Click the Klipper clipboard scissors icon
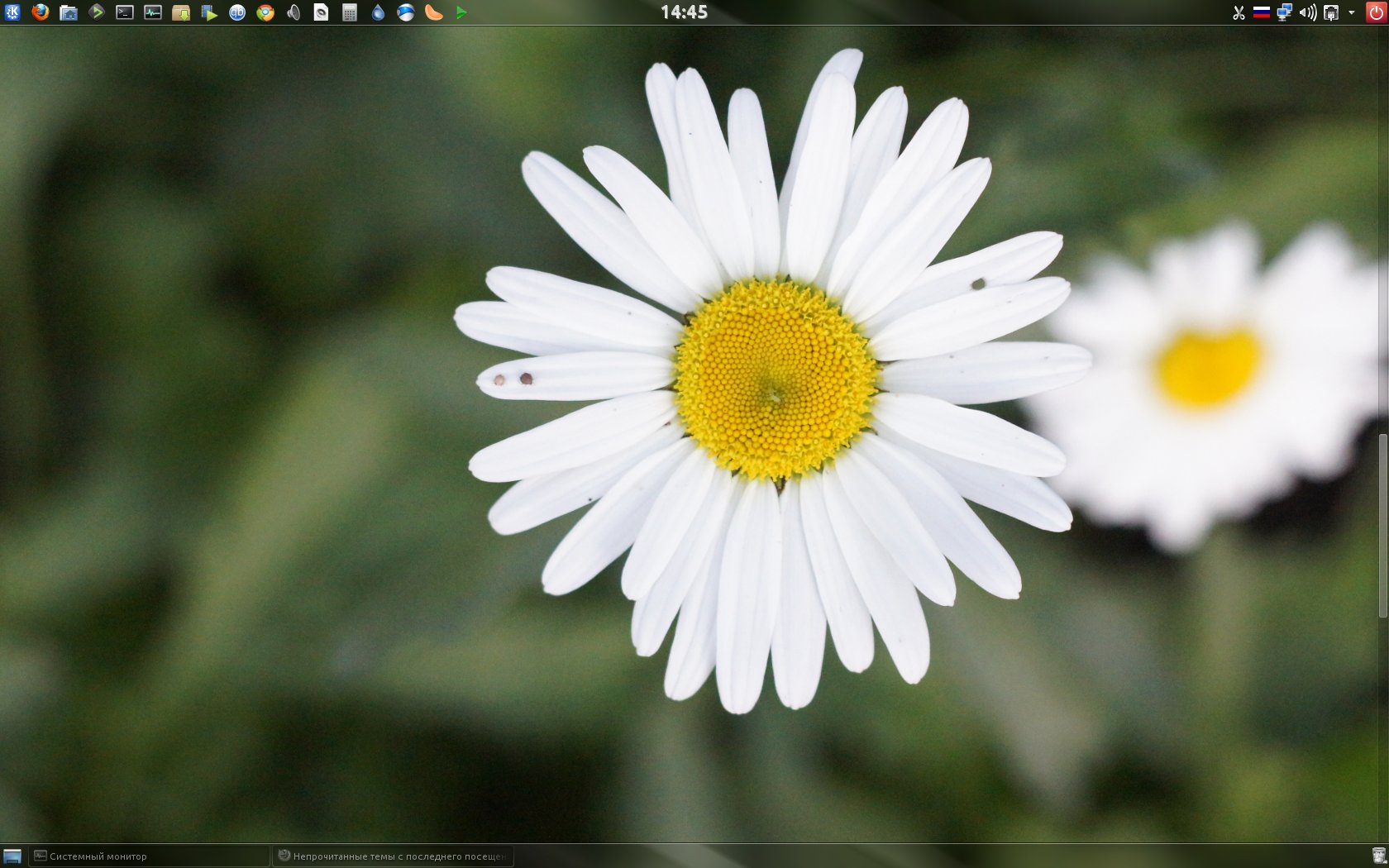This screenshot has width=1389, height=868. click(x=1239, y=12)
